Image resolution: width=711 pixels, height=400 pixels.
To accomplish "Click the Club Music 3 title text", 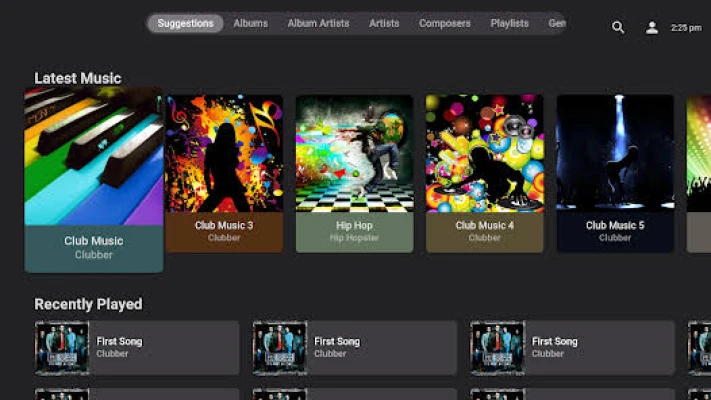I will [224, 225].
